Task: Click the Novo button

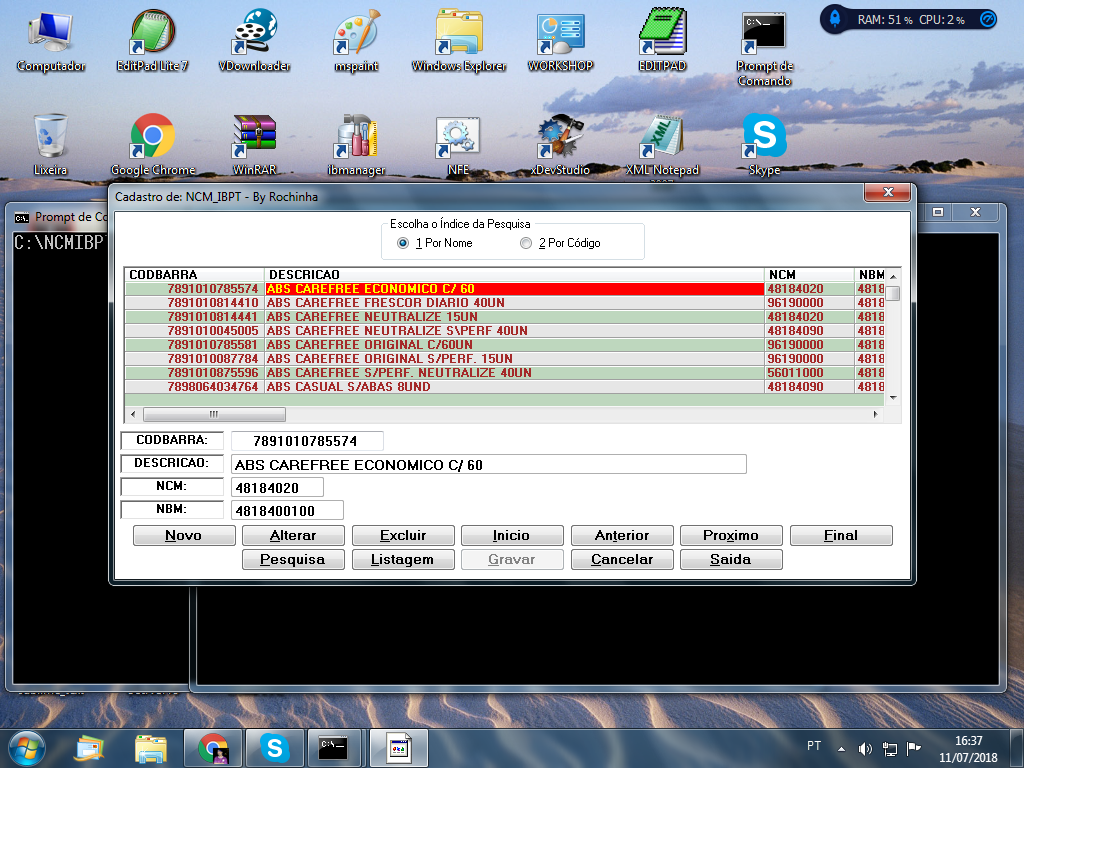Action: point(183,536)
